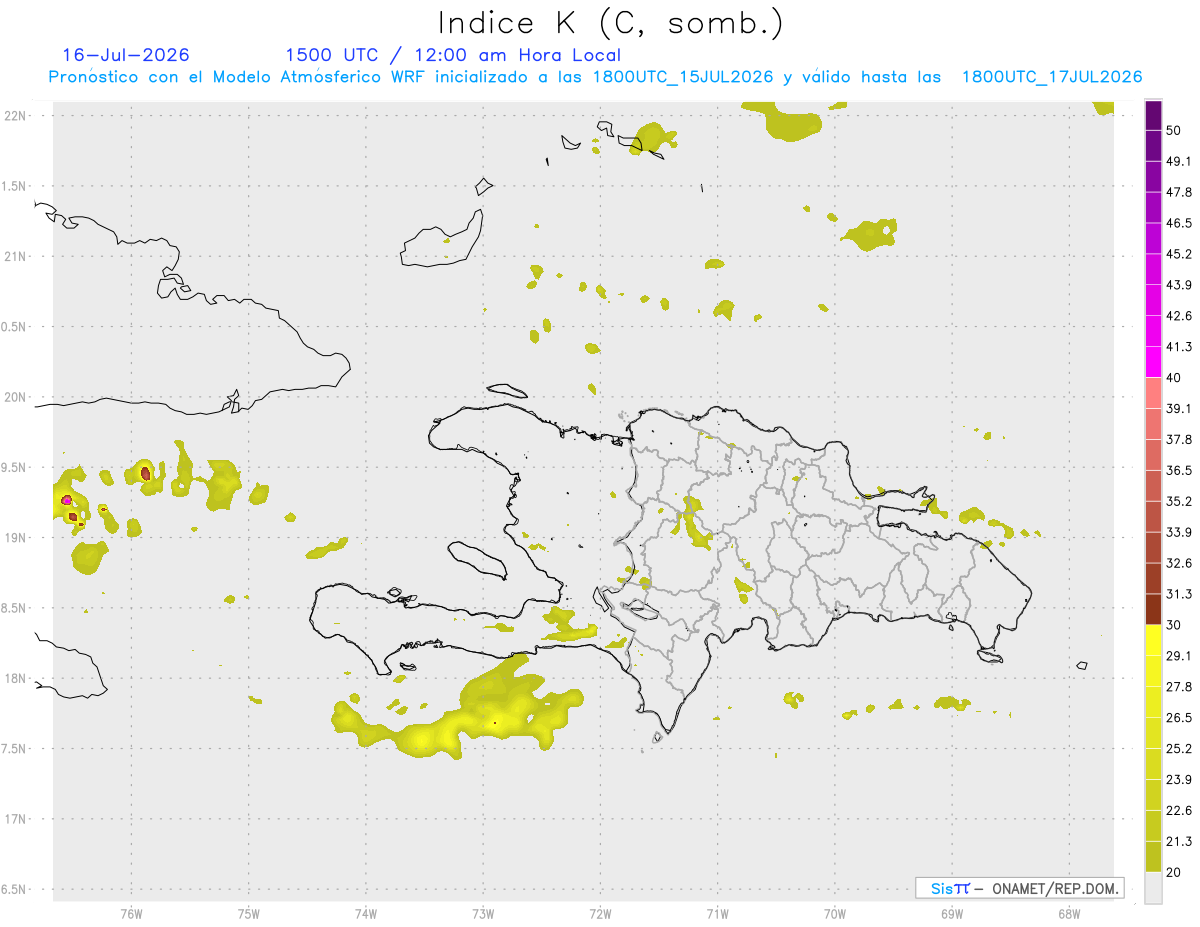The image size is (1200, 927).
Task: Click the '69W' longitude label
Action: click(952, 913)
